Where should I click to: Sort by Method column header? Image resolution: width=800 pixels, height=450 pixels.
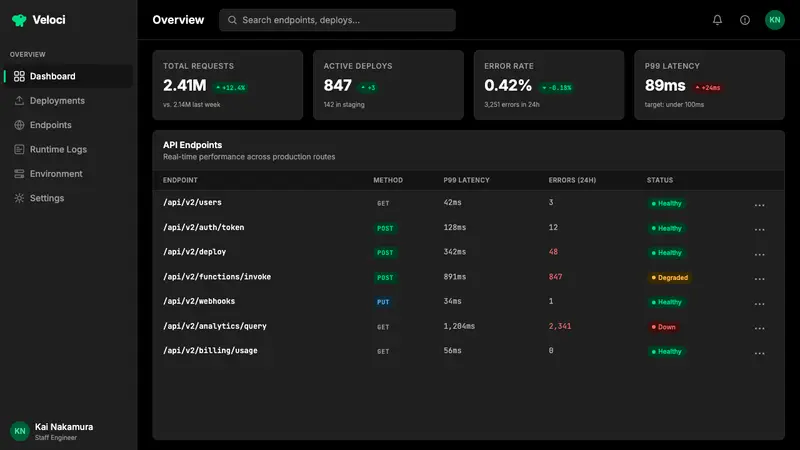click(388, 180)
